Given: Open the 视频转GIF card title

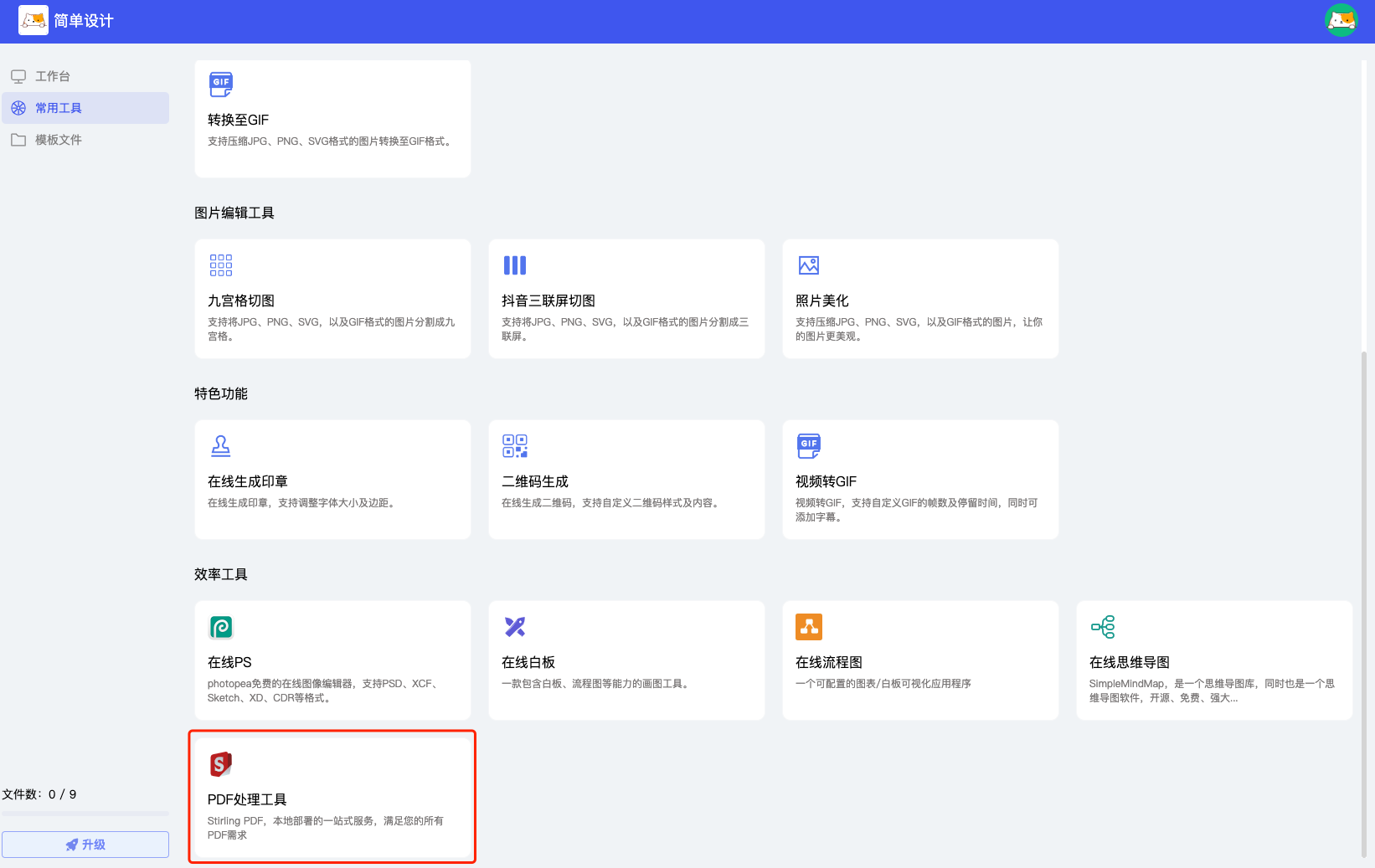Looking at the screenshot, I should point(826,481).
